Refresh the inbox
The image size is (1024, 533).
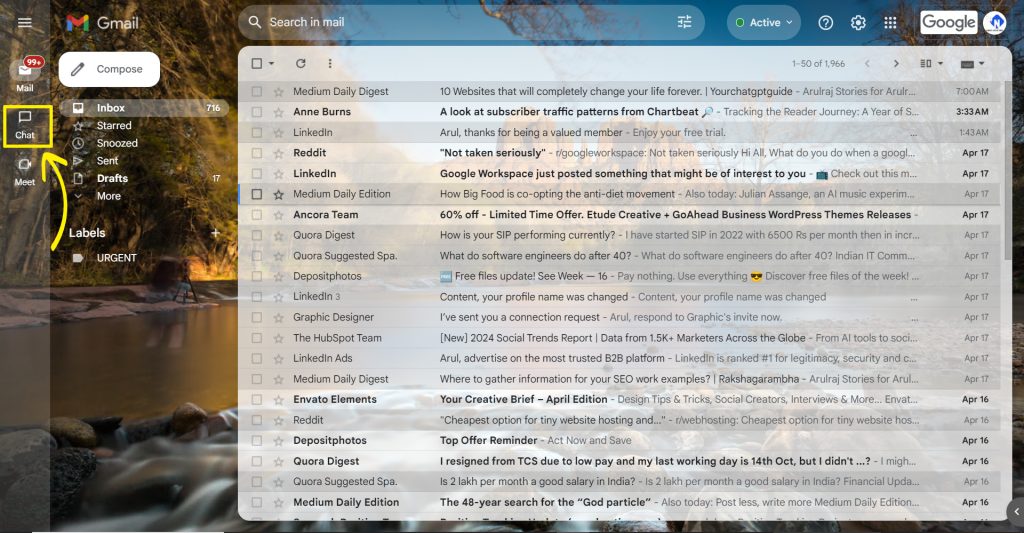point(300,63)
